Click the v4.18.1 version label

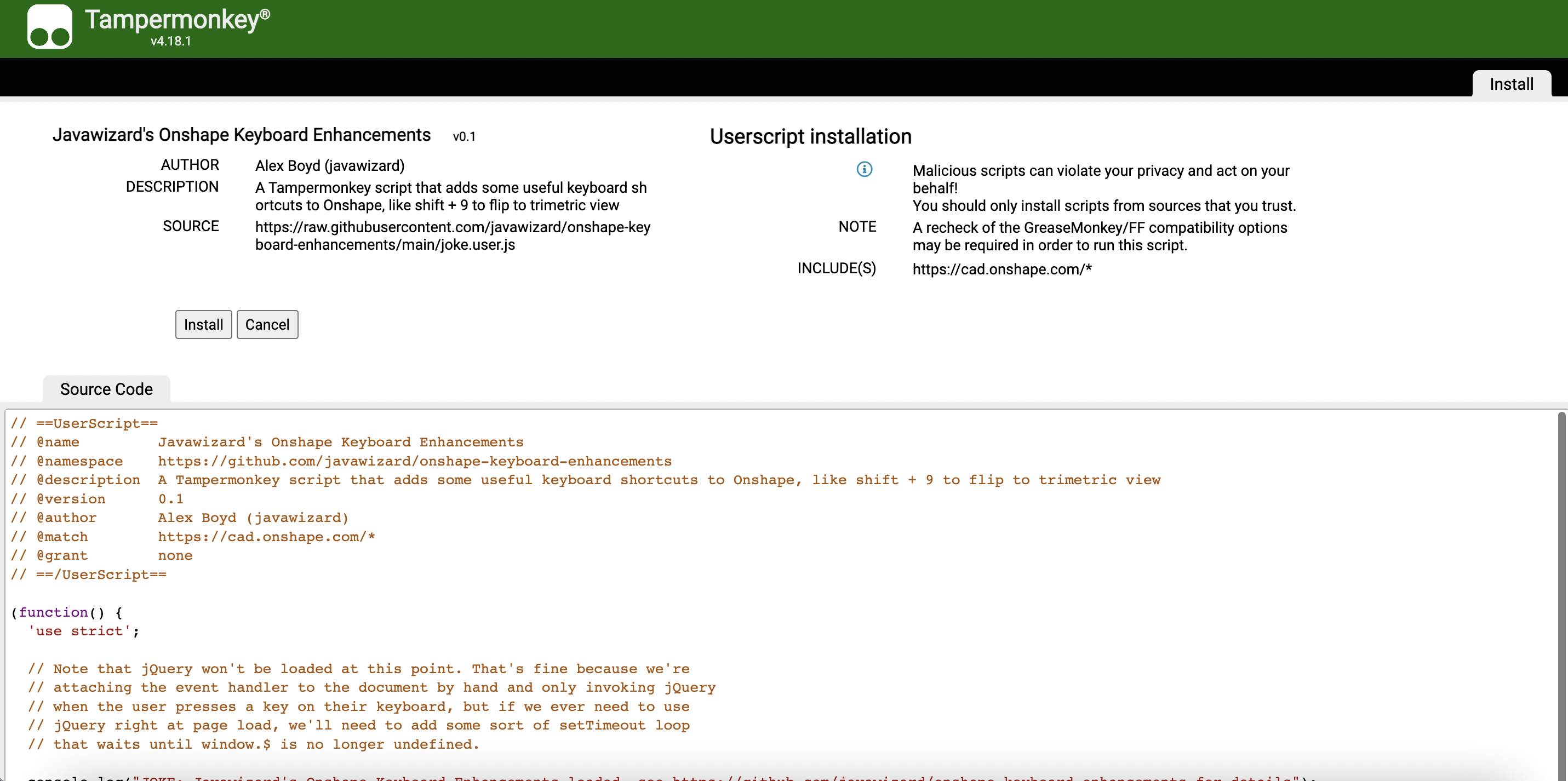(x=170, y=42)
